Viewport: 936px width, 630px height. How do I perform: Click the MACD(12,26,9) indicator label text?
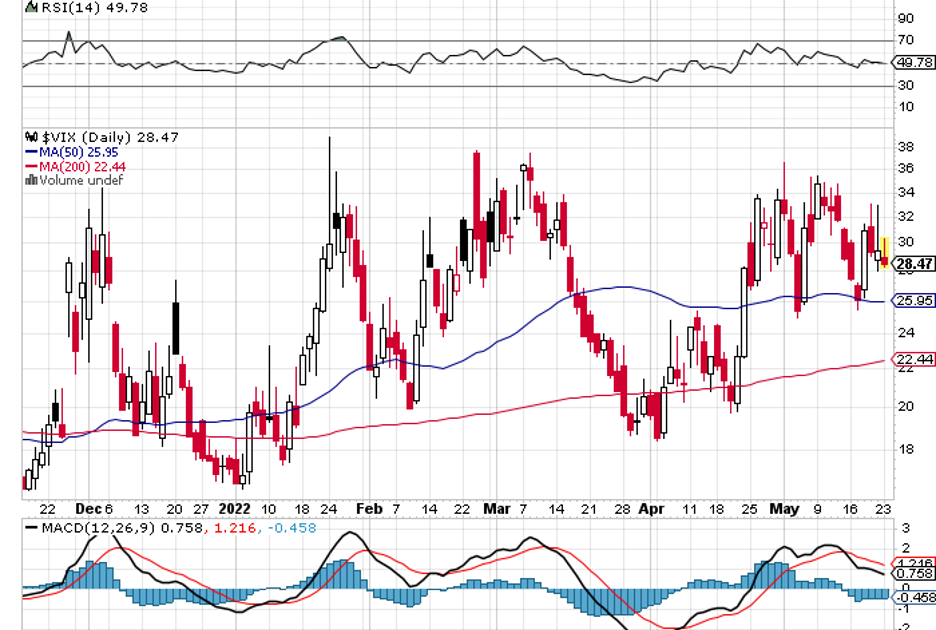tap(95, 527)
